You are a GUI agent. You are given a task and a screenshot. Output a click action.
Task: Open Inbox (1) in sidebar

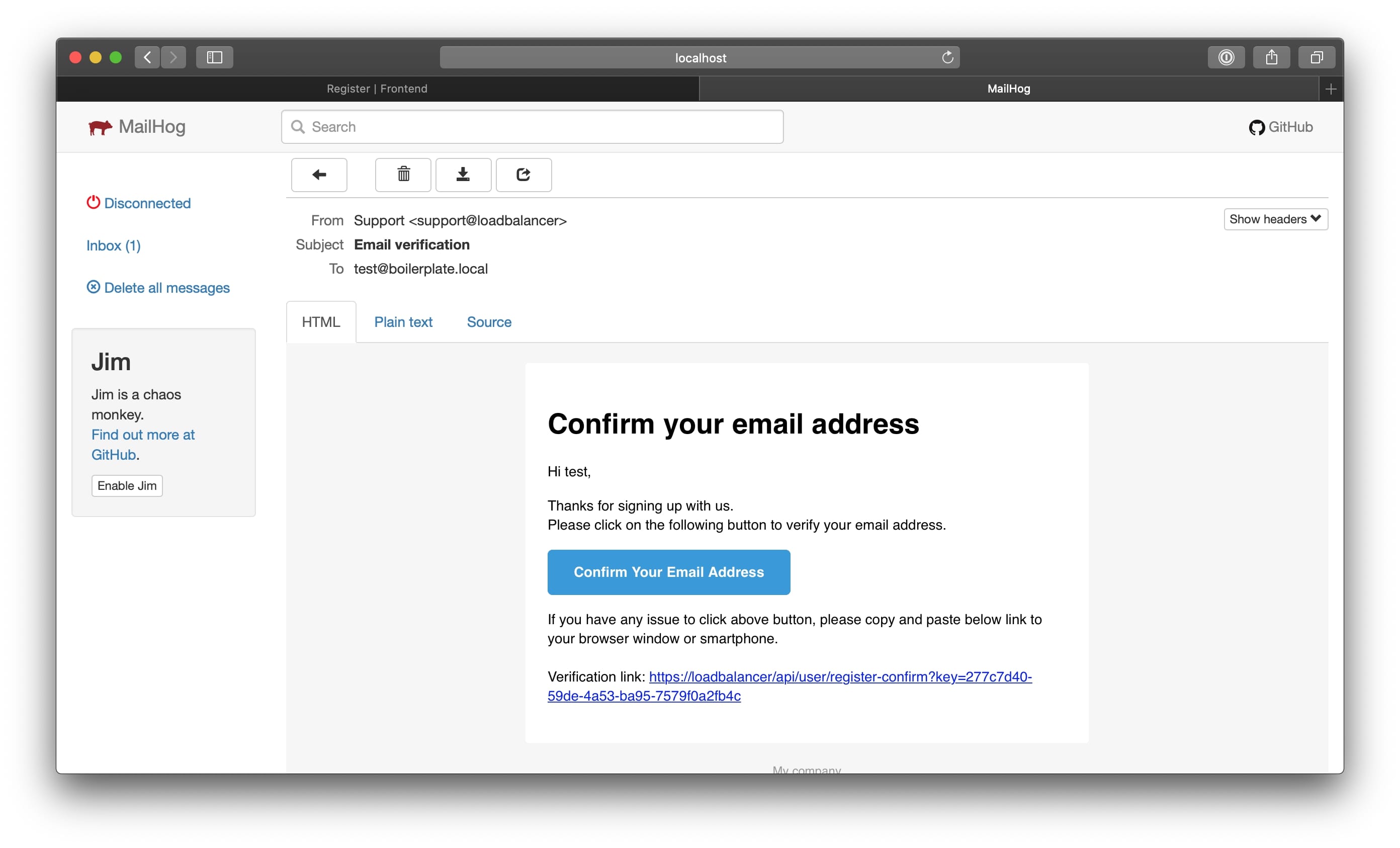[x=114, y=245]
